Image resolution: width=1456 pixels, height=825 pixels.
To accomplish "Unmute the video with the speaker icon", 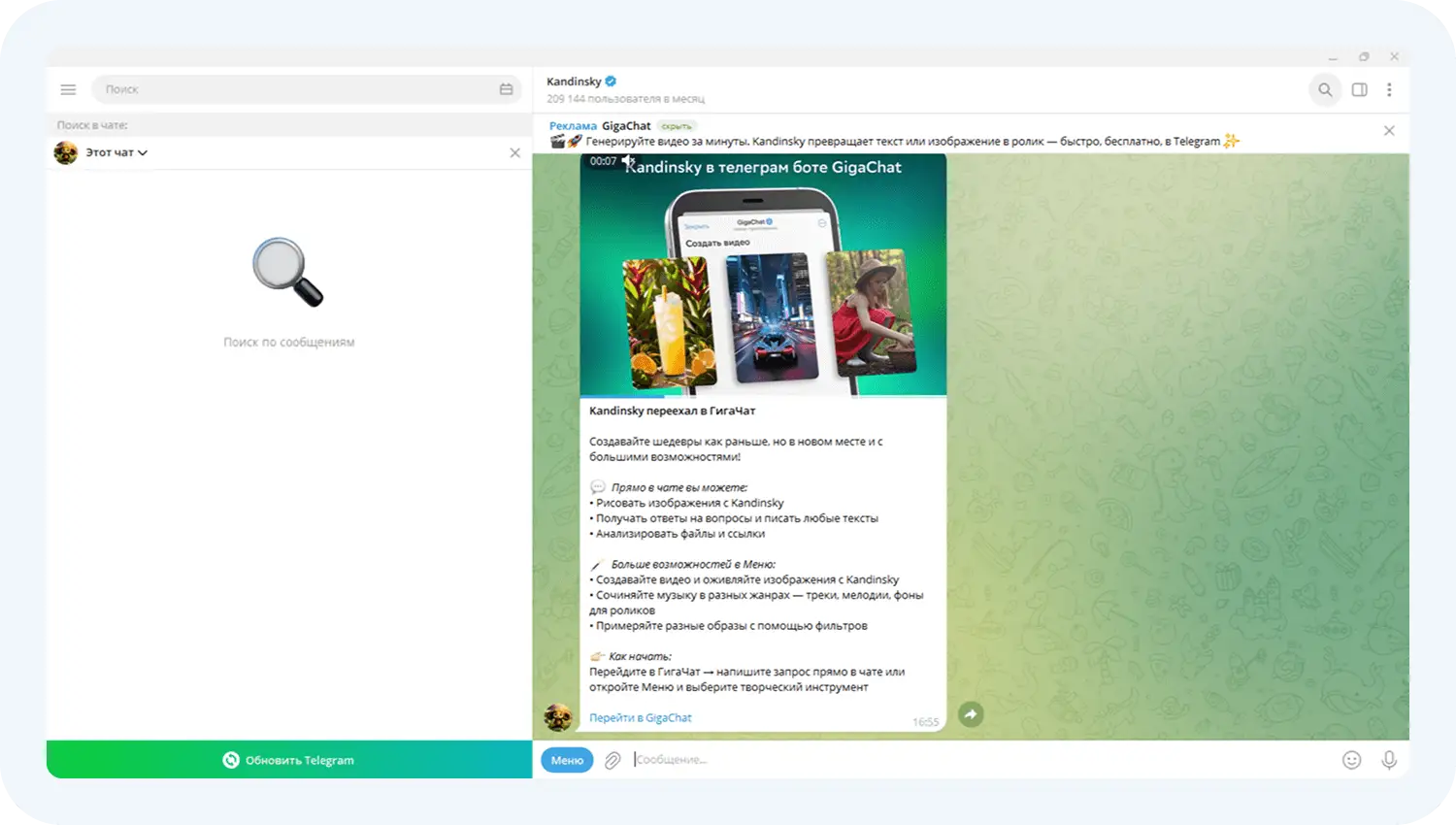I will [x=629, y=161].
